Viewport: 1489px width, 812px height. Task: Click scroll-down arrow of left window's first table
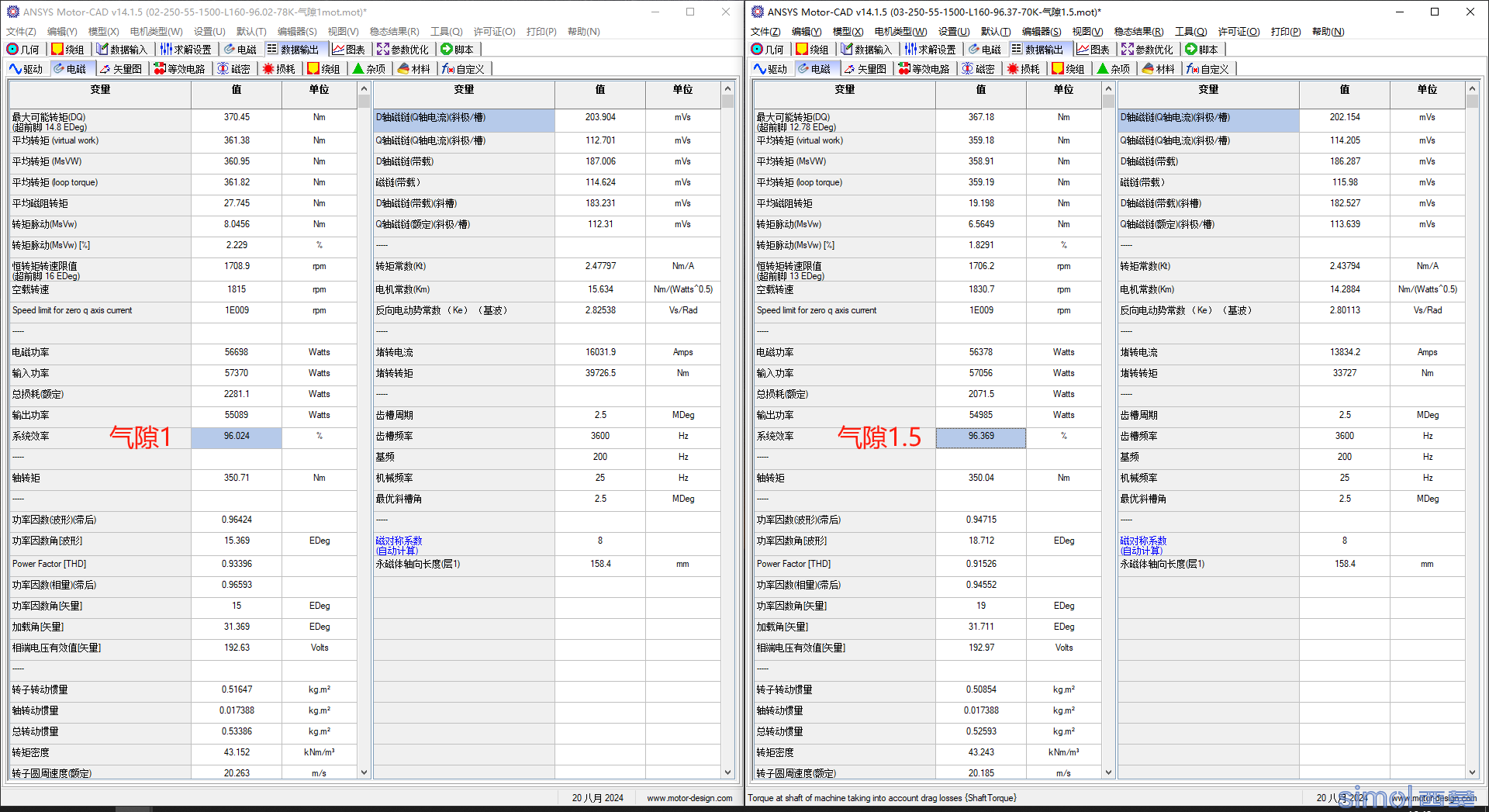coord(364,772)
